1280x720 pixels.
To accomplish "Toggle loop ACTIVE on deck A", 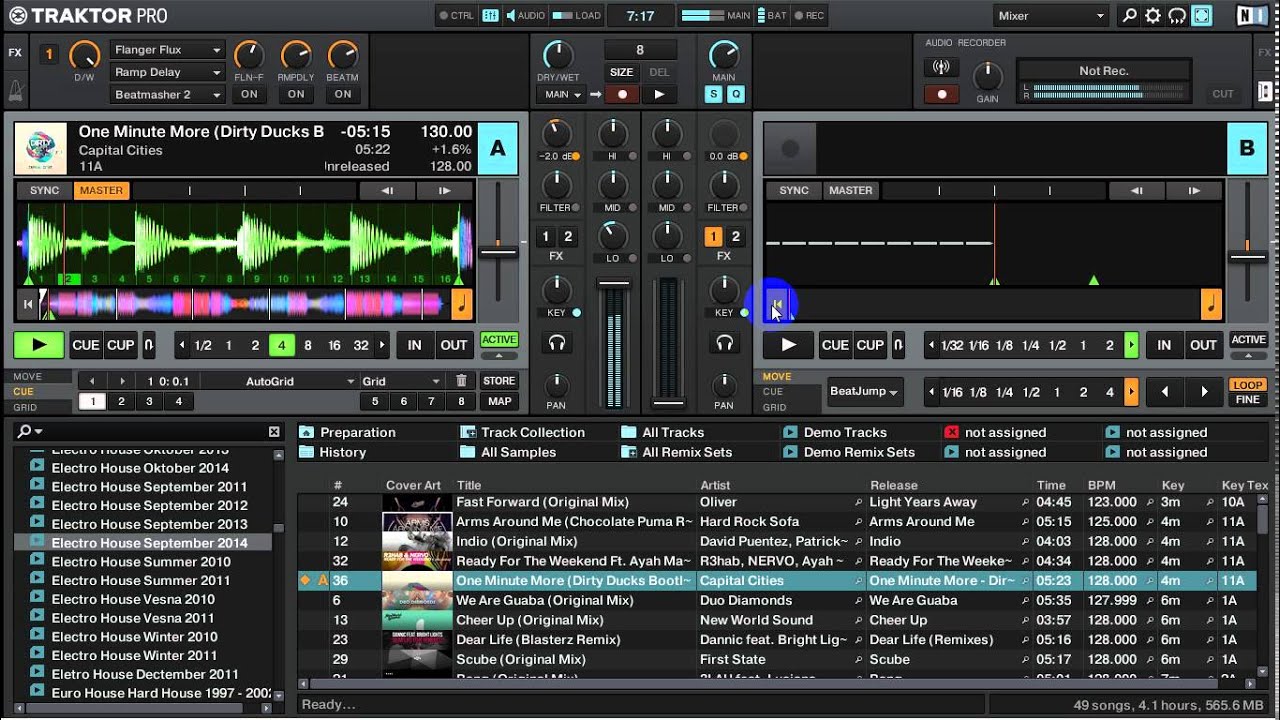I will click(499, 340).
